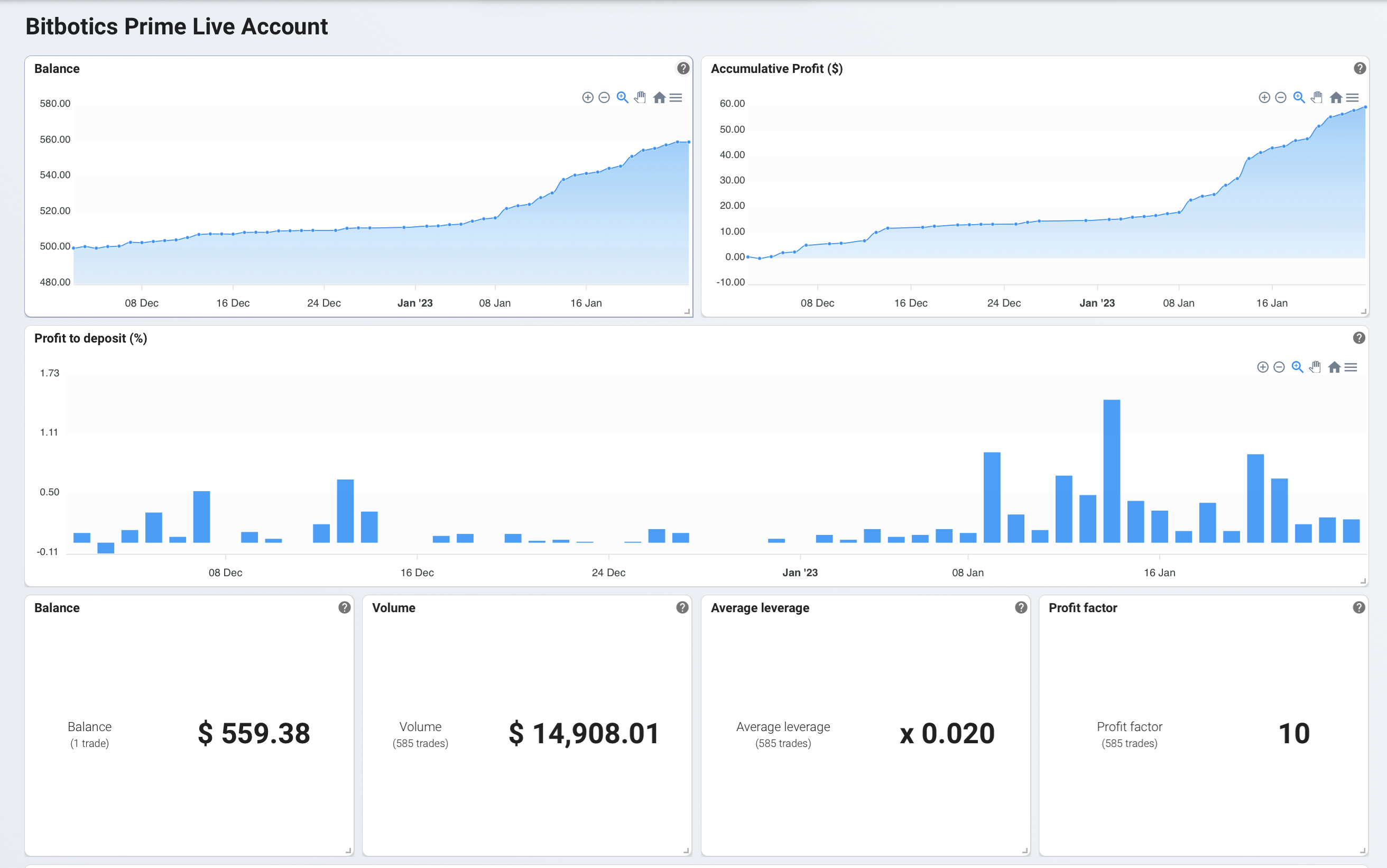Click resize handle of Accumulative Profit panel
This screenshot has width=1387, height=868.
pyautogui.click(x=1363, y=312)
